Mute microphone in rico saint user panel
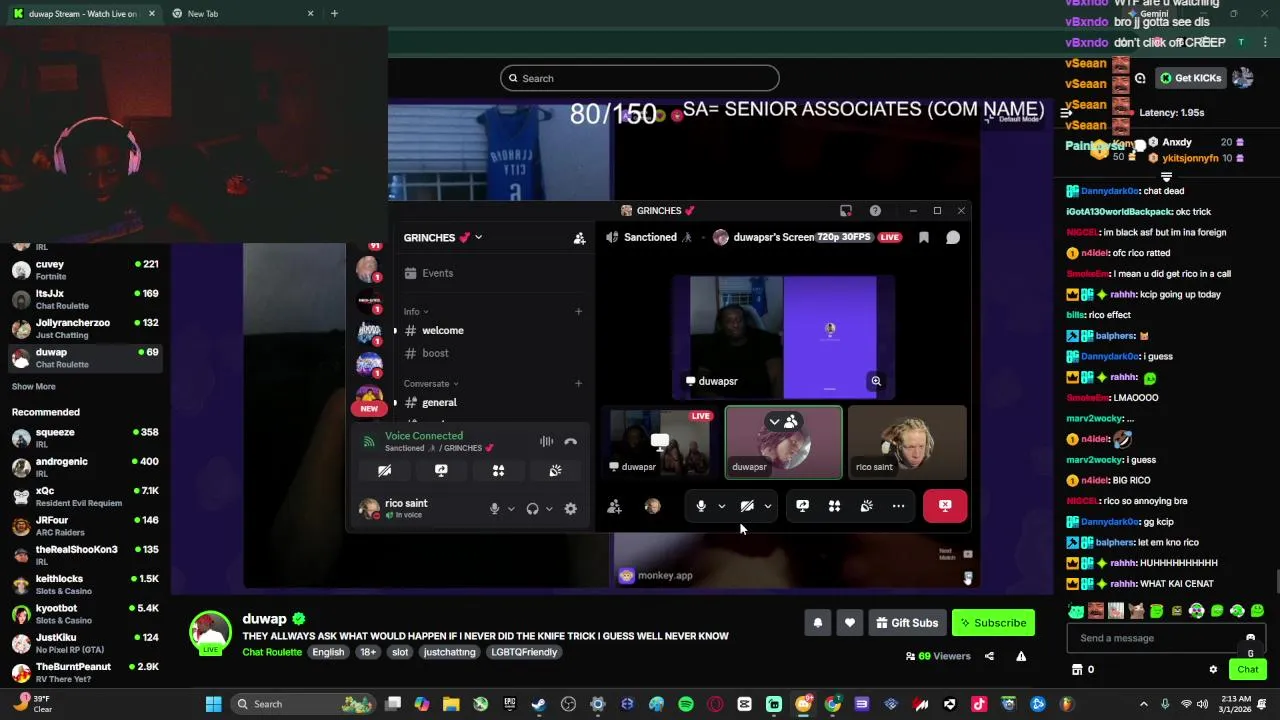 (494, 509)
